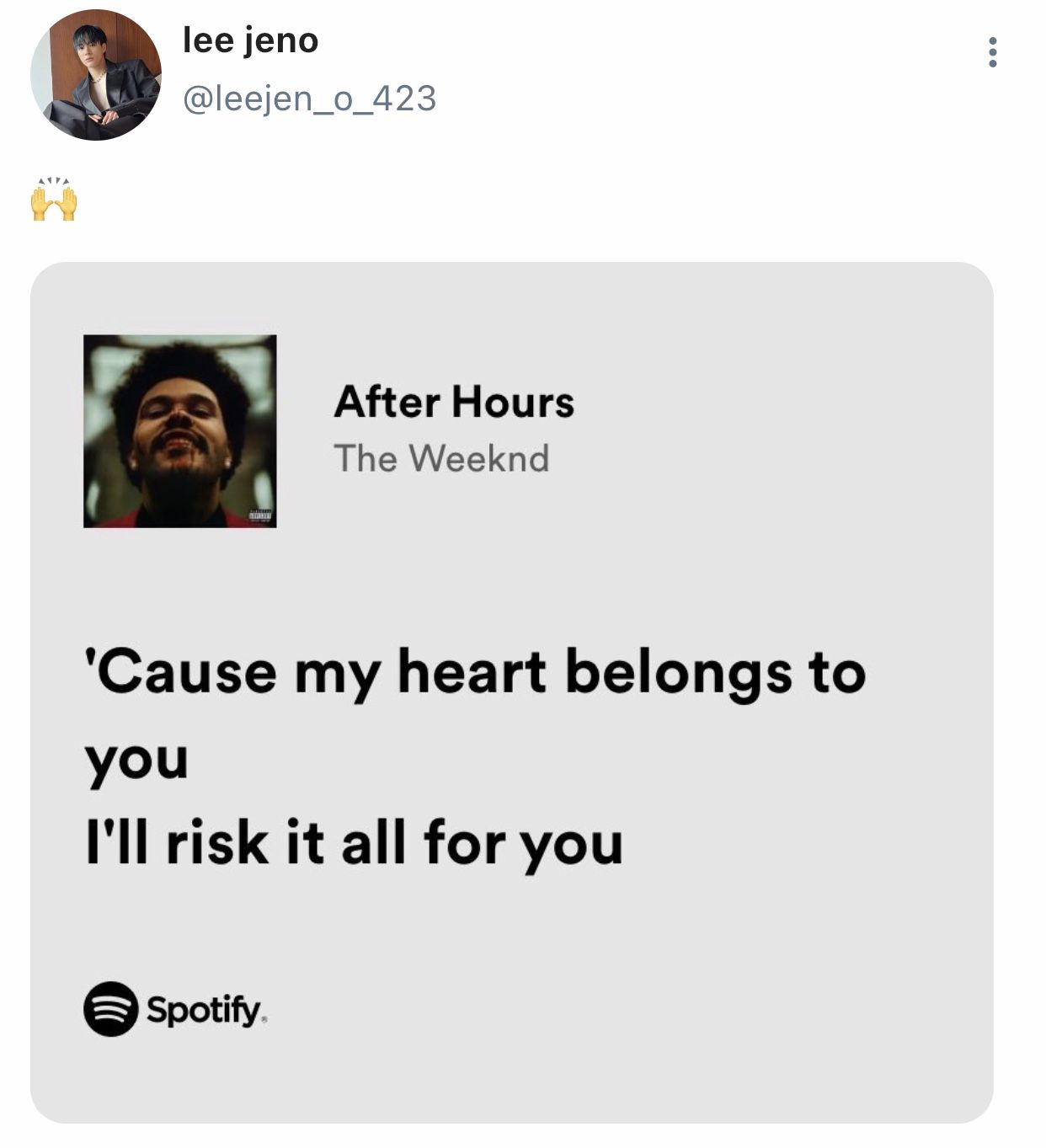This screenshot has height=1148, width=1046.
Task: Click the lyric line "'Cause my heart belongs to"
Action: pyautogui.click(x=475, y=674)
